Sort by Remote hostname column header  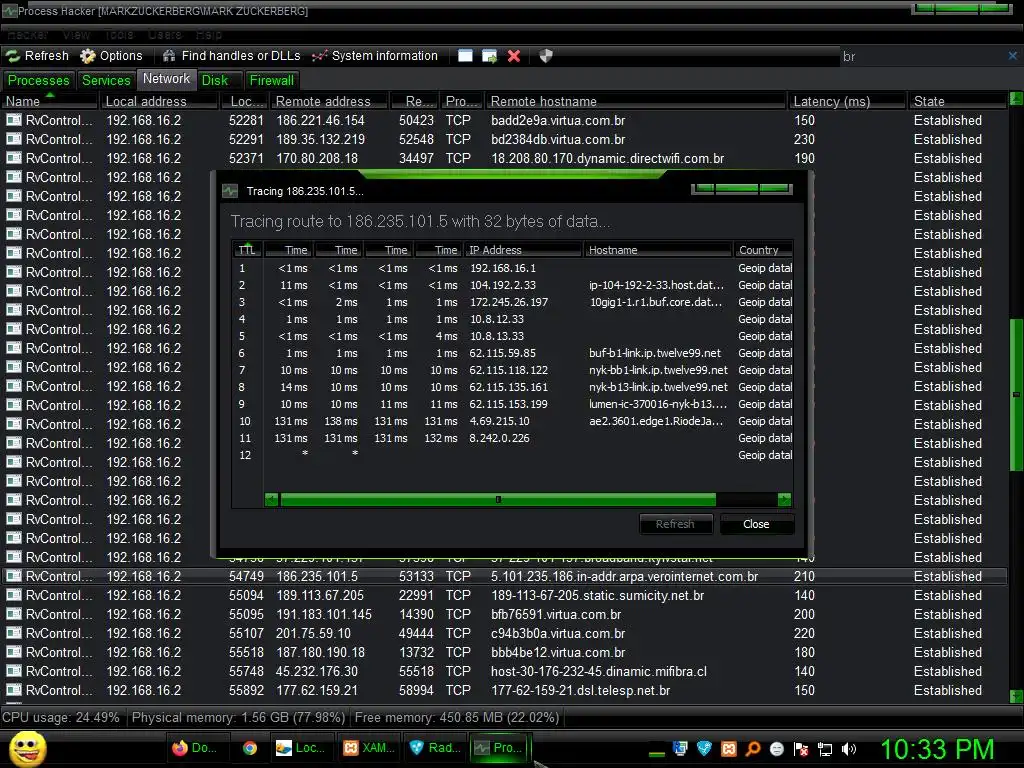click(635, 101)
